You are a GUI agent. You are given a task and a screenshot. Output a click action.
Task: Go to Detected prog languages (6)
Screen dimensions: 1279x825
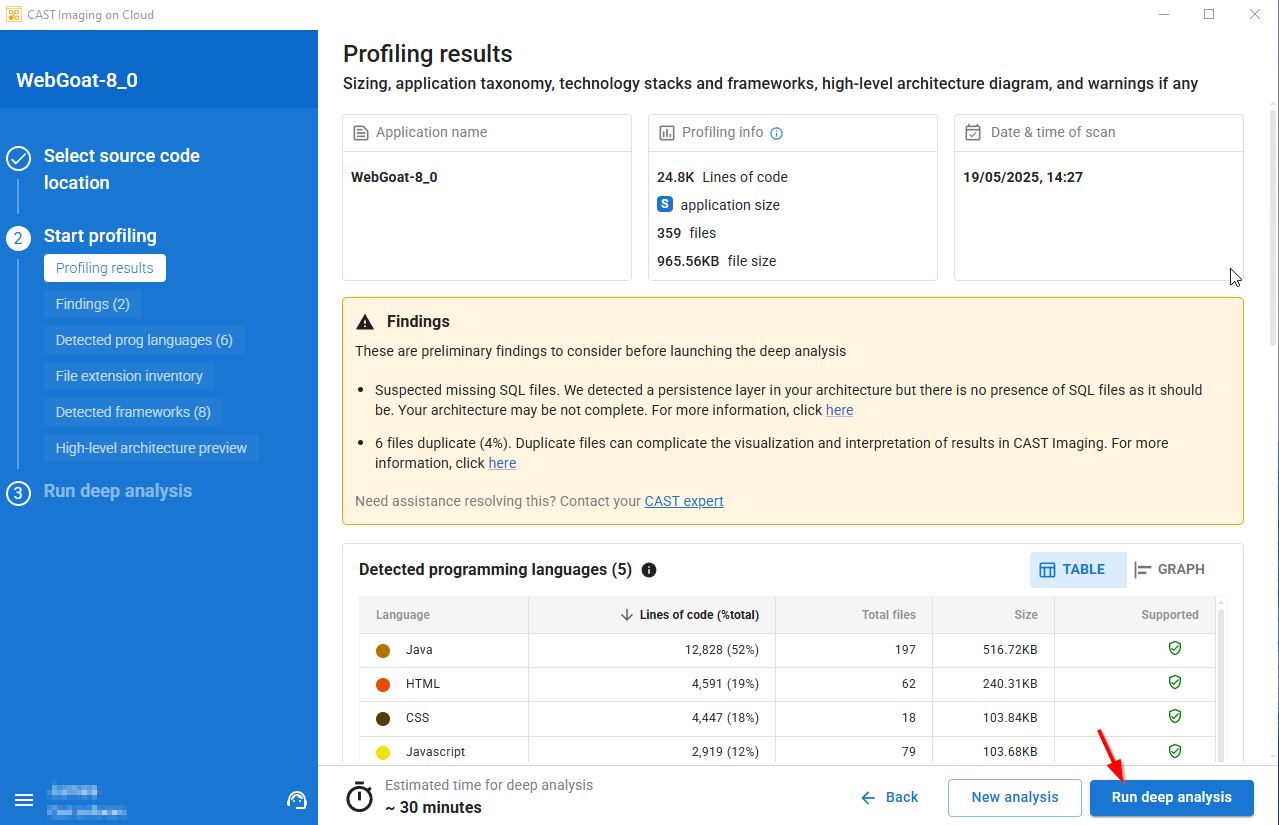(x=144, y=340)
